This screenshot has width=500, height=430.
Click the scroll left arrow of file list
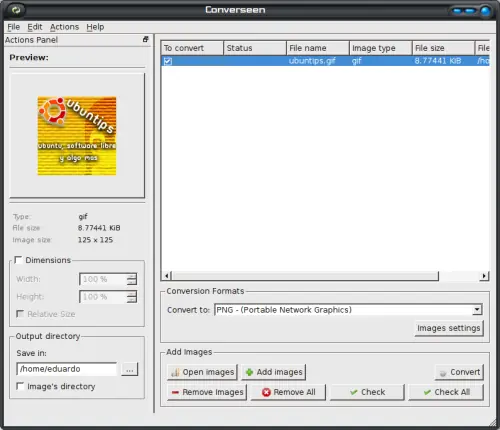[167, 276]
